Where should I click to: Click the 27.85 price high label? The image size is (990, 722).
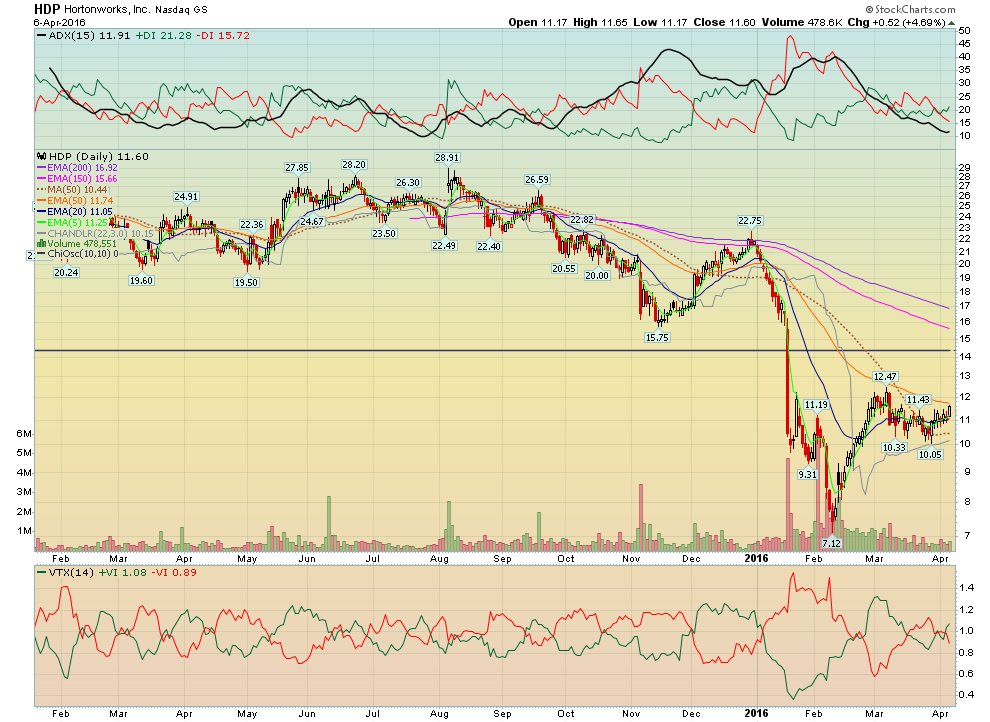[x=297, y=167]
